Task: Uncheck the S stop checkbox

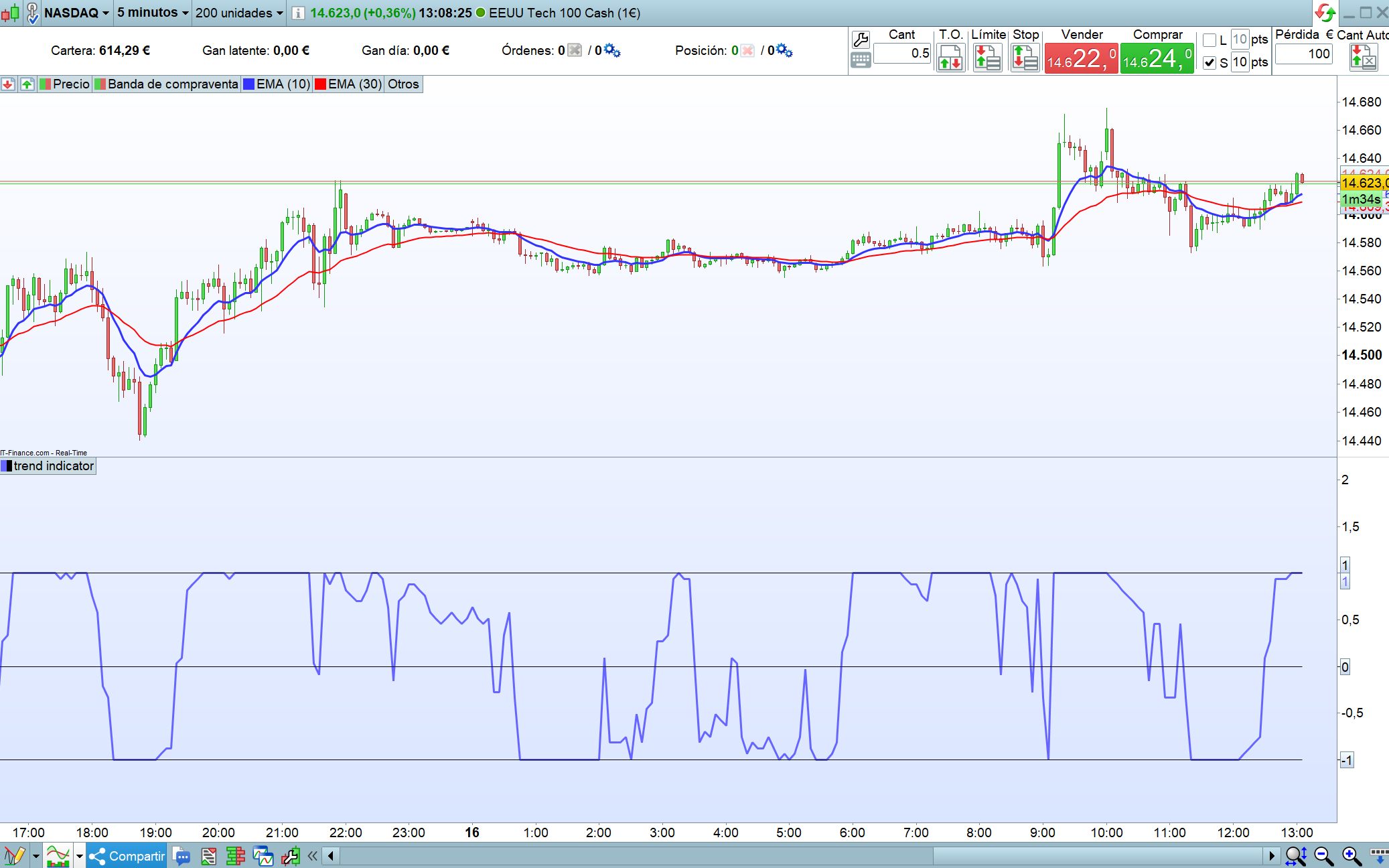Action: coord(1210,62)
